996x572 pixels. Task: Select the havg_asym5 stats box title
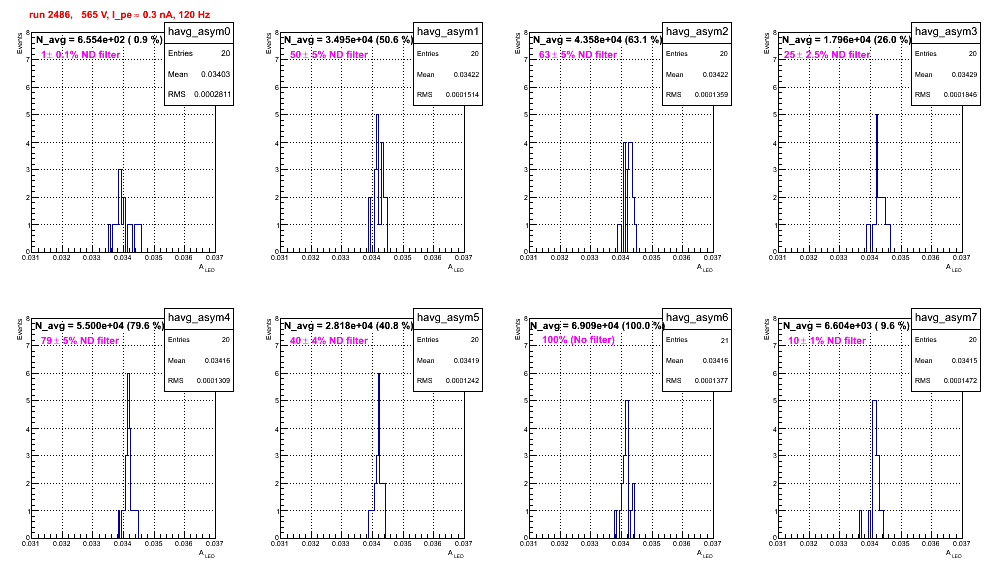click(448, 317)
